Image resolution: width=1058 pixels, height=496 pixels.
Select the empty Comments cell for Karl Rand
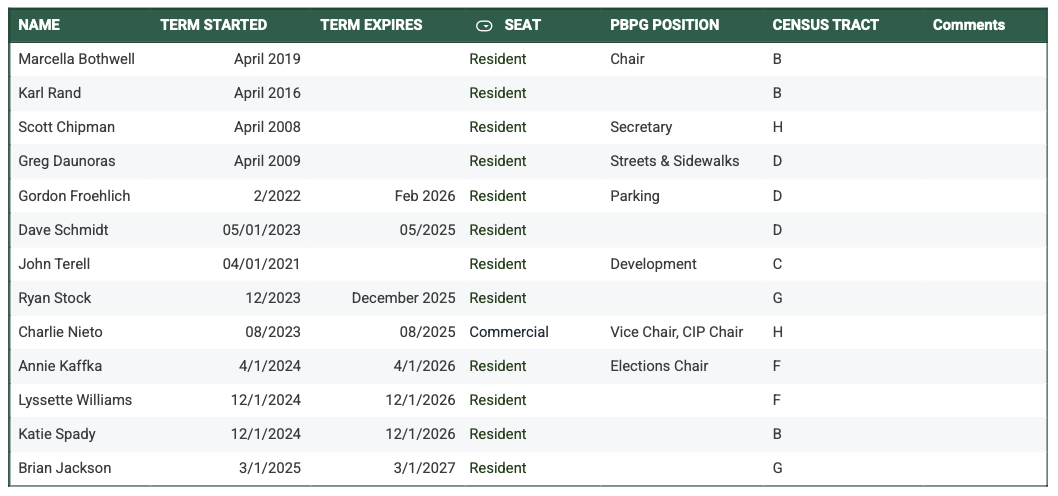(x=985, y=93)
